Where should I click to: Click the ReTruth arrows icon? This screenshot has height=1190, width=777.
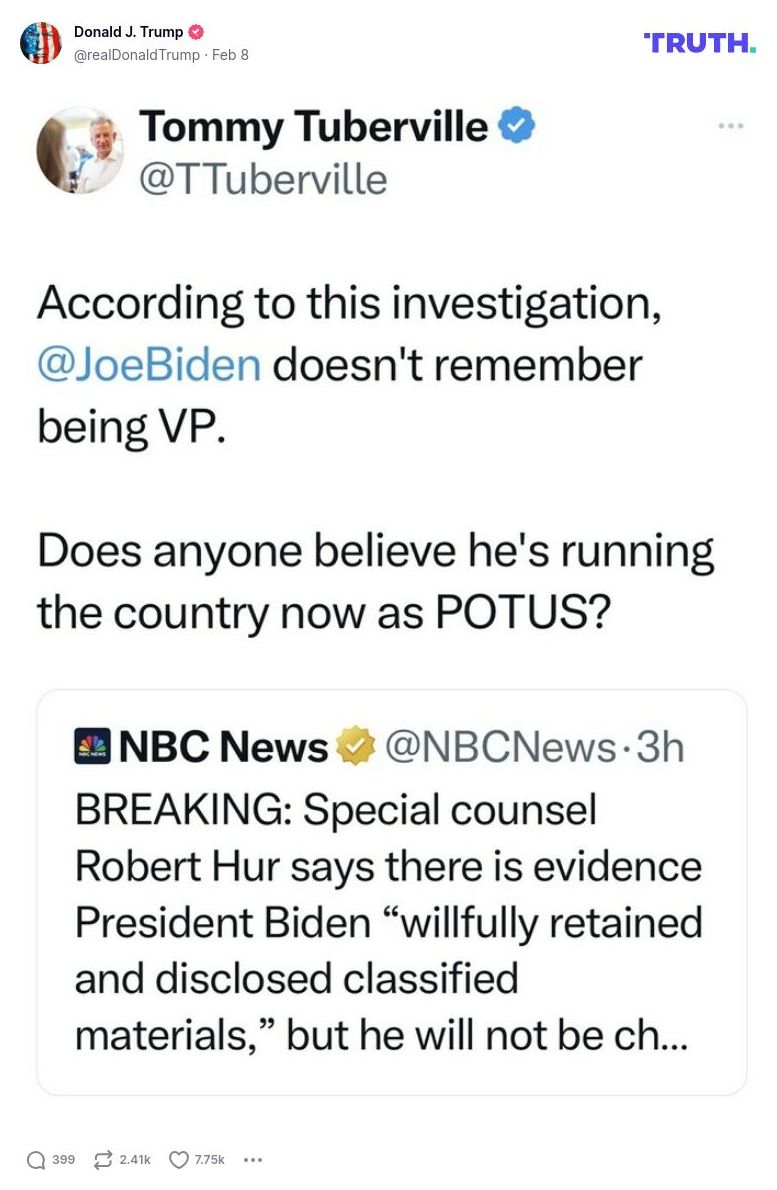click(x=102, y=1160)
